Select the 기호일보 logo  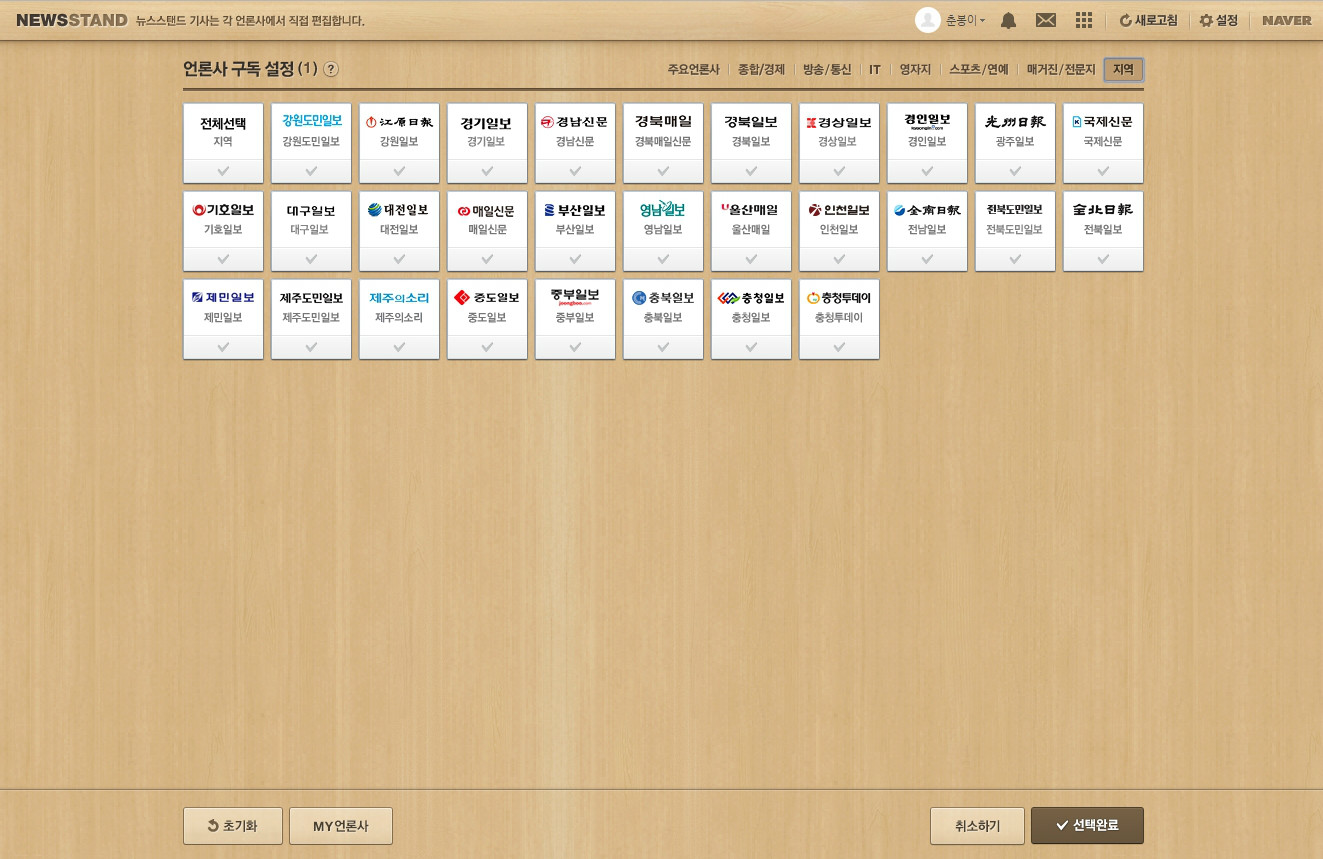click(x=223, y=210)
